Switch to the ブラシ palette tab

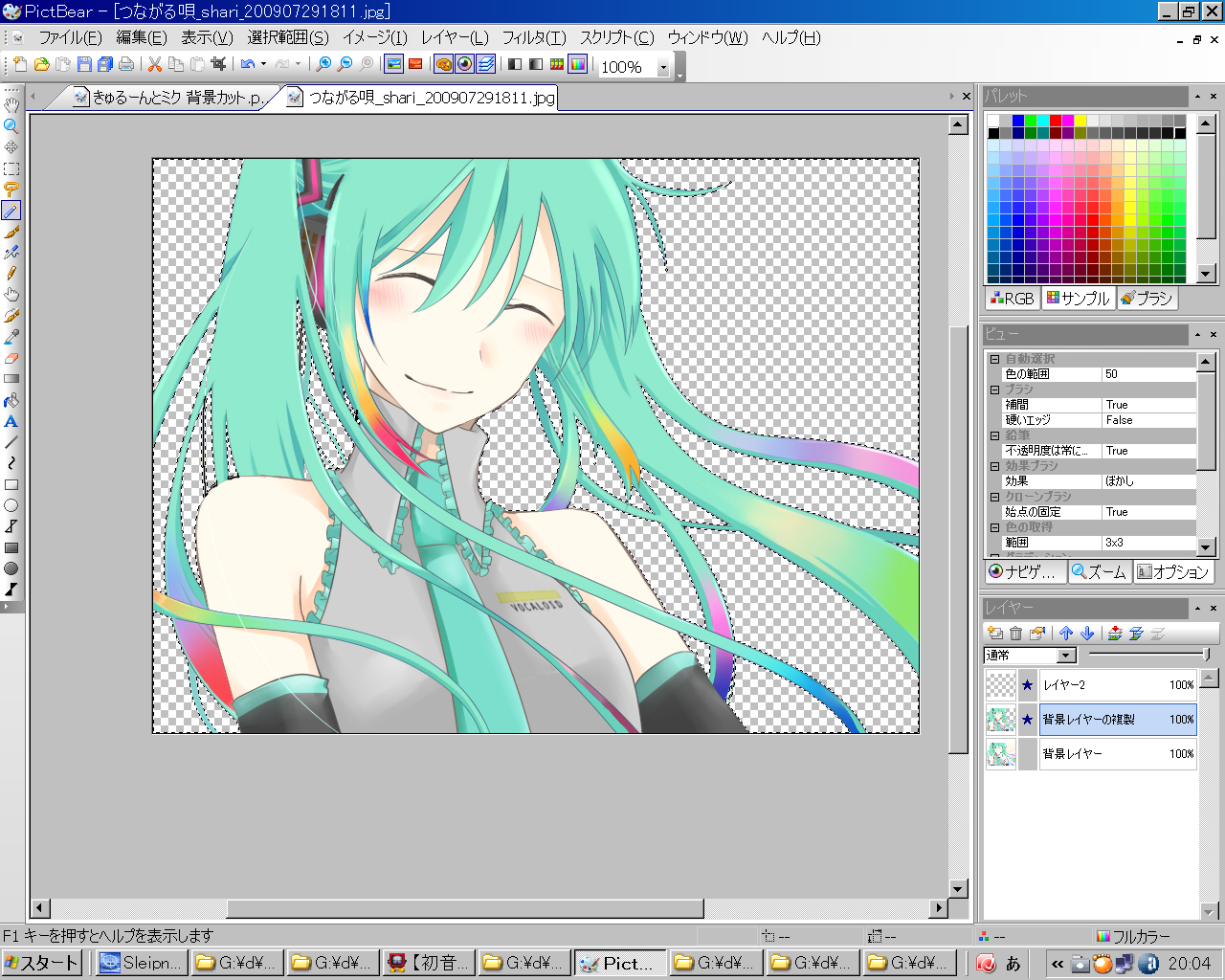(1147, 299)
